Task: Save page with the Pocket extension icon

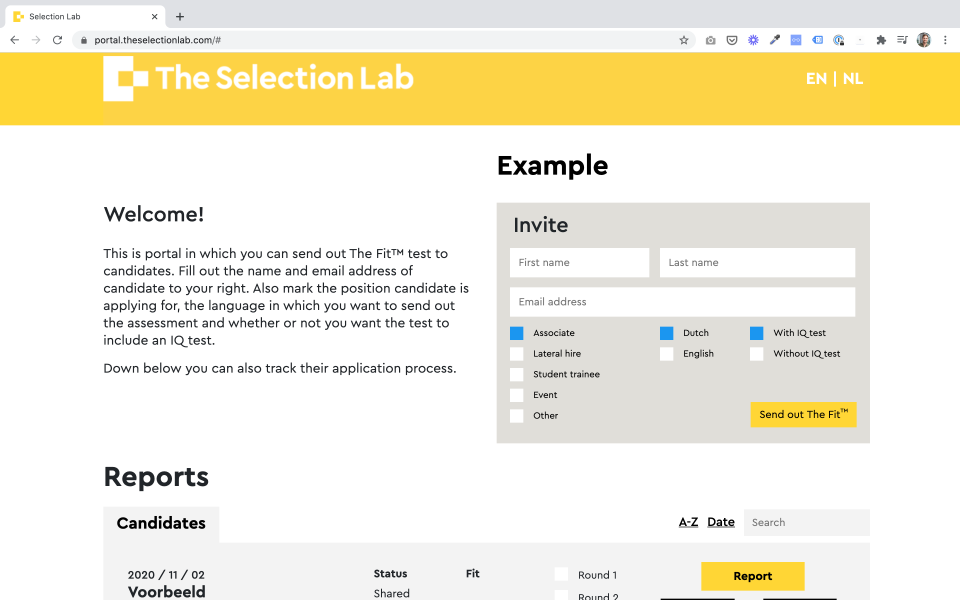Action: click(x=732, y=40)
